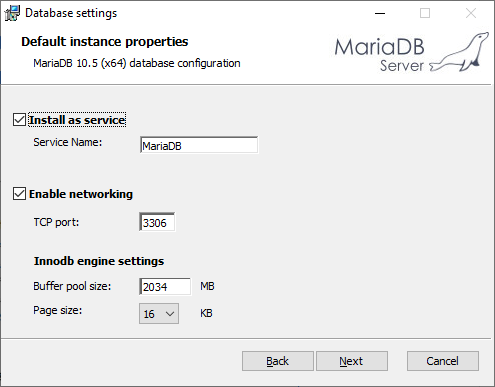Select the value 16 in Page size combo

[149, 314]
